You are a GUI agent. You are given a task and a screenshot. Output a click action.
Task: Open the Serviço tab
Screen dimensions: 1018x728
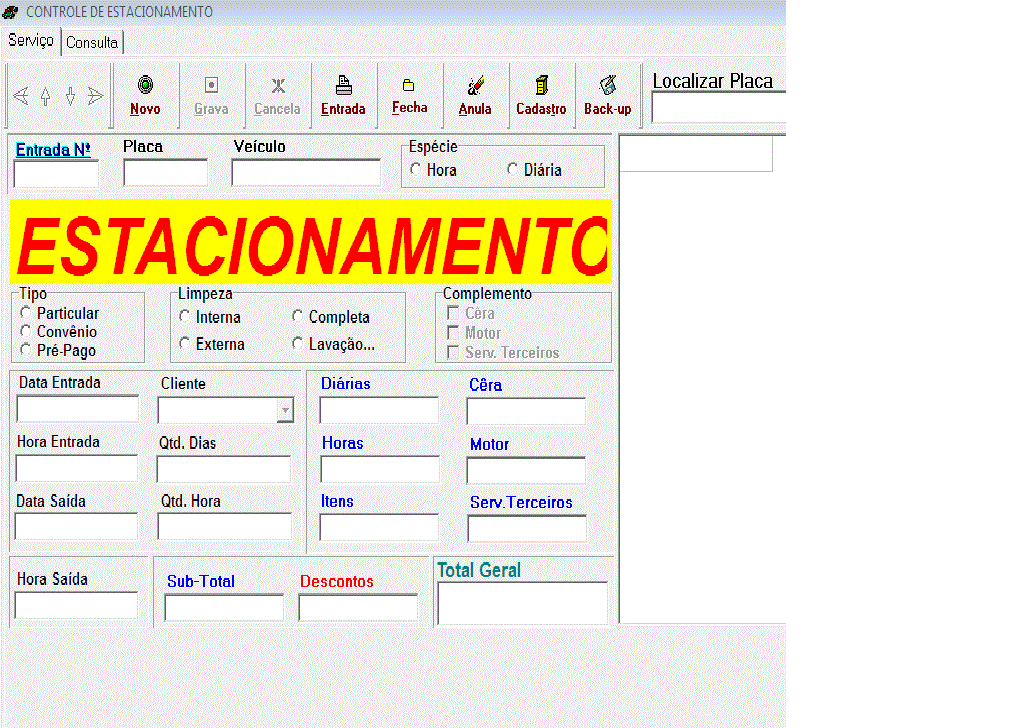31,41
